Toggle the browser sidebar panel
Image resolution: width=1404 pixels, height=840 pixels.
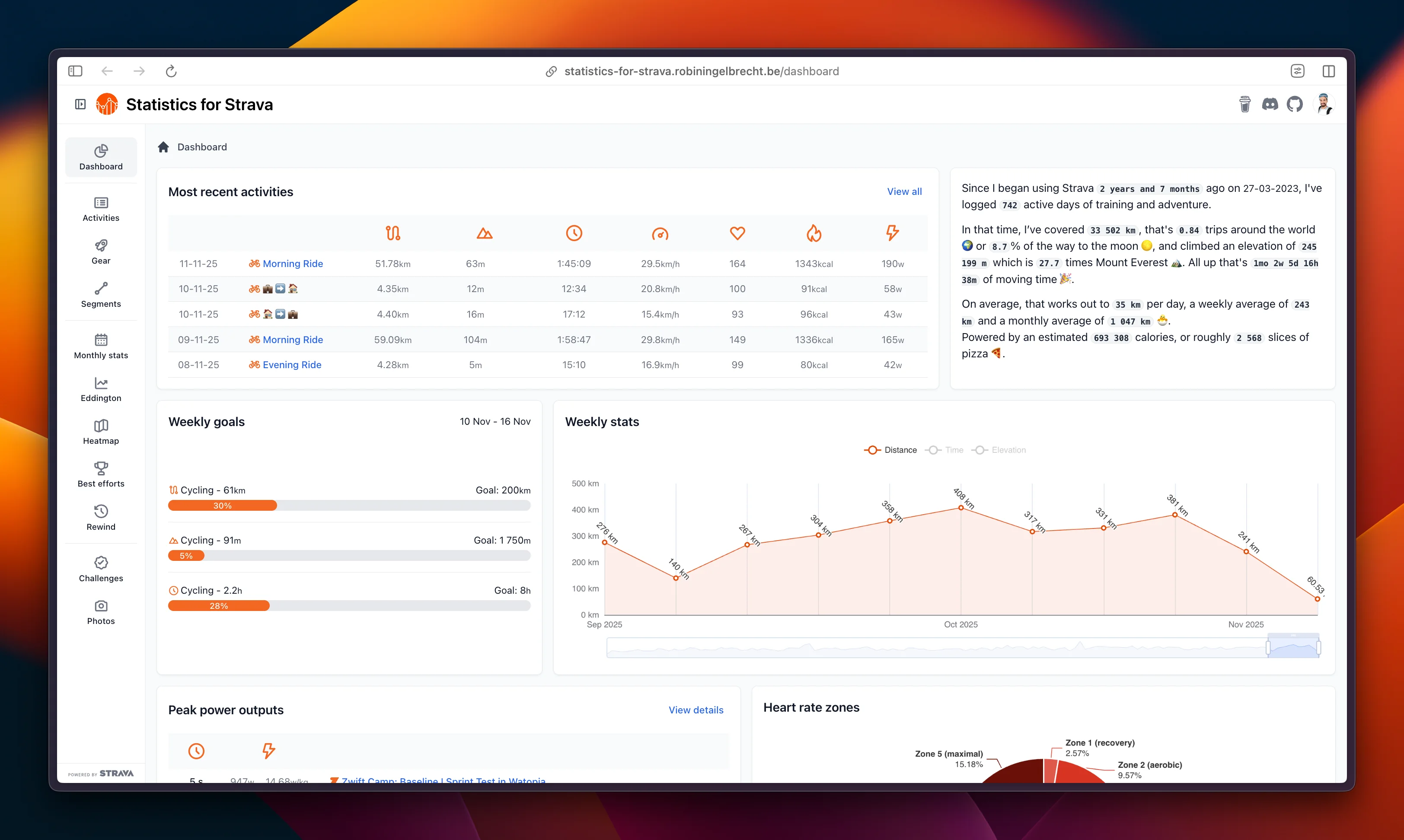point(75,71)
